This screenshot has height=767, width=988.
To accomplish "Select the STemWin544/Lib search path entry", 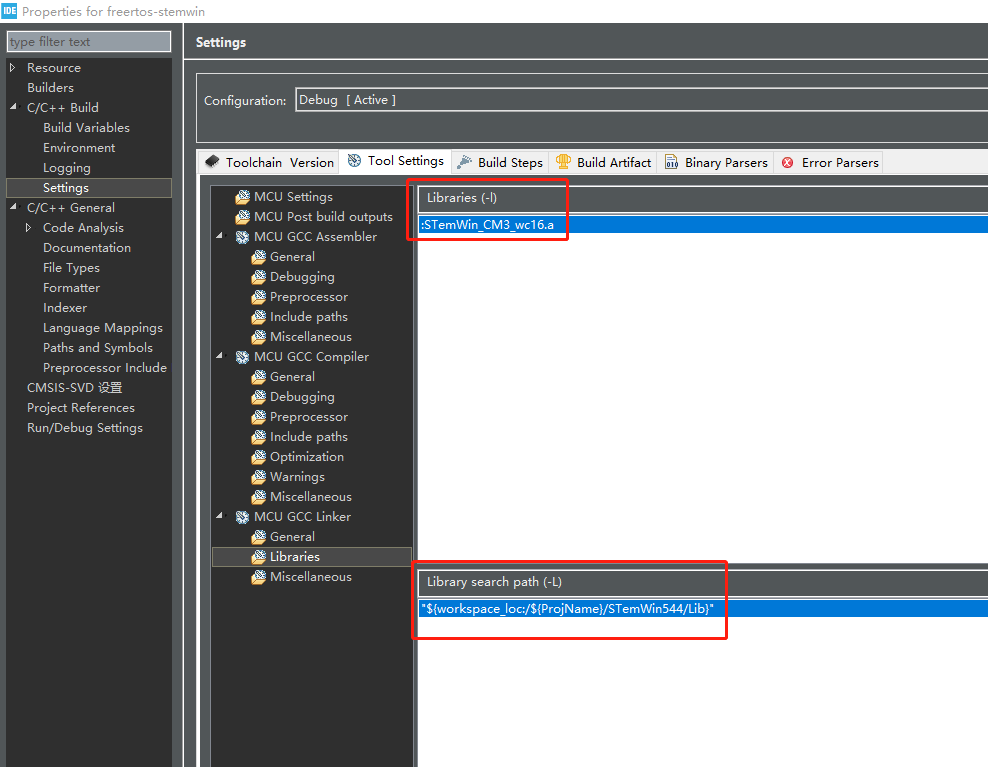I will (x=703, y=609).
